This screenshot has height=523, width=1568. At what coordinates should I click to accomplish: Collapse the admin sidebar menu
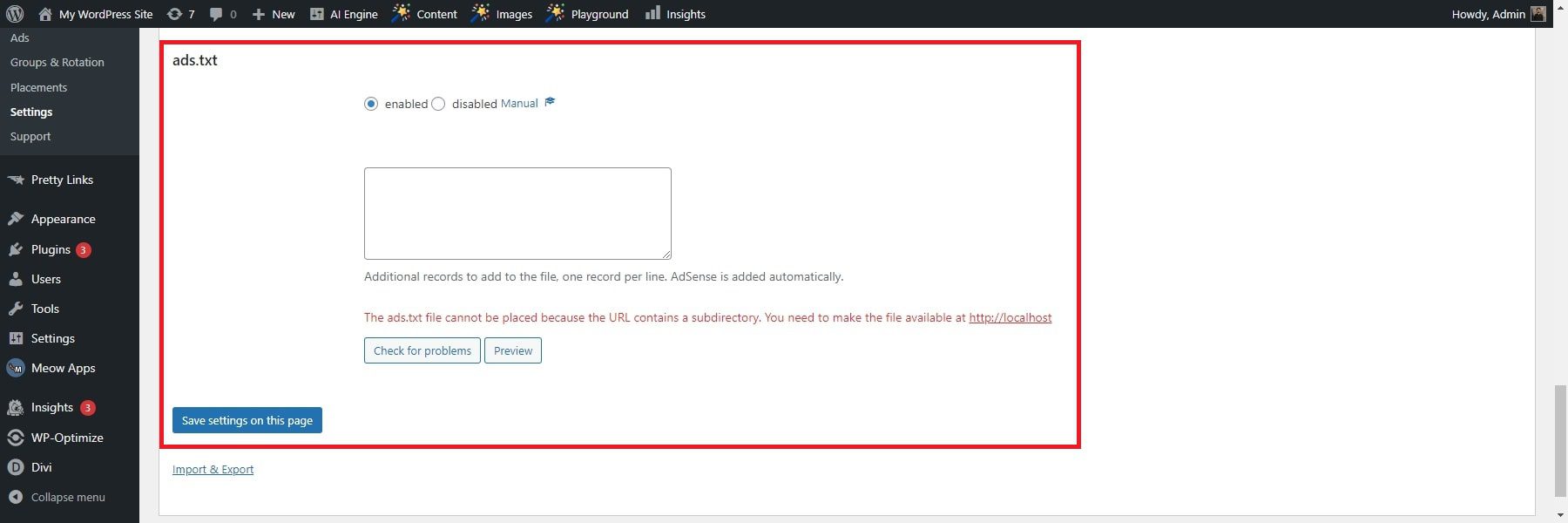pyautogui.click(x=67, y=497)
